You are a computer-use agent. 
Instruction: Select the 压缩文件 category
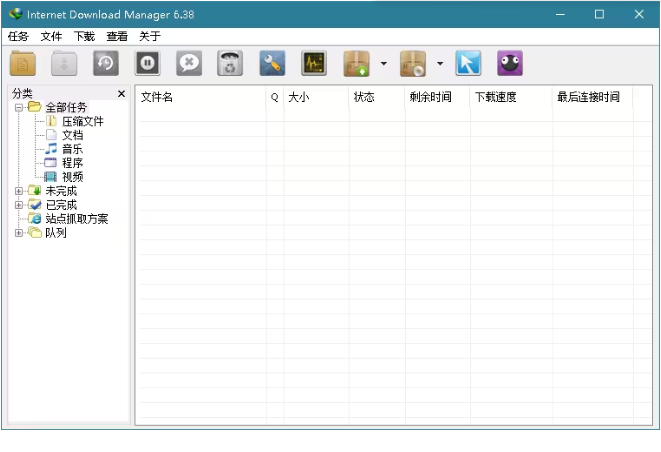pyautogui.click(x=83, y=121)
